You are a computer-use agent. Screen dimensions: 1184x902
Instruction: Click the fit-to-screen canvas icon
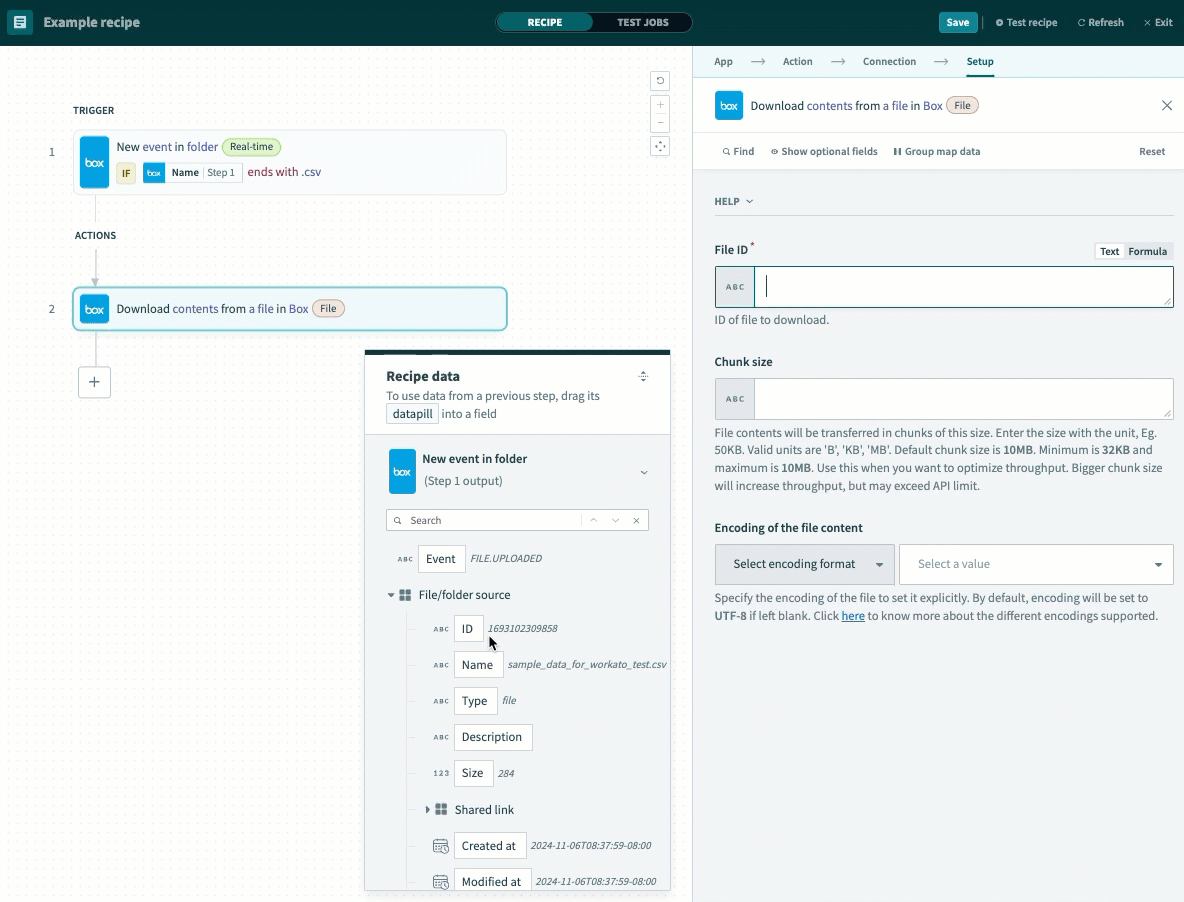pyautogui.click(x=659, y=147)
